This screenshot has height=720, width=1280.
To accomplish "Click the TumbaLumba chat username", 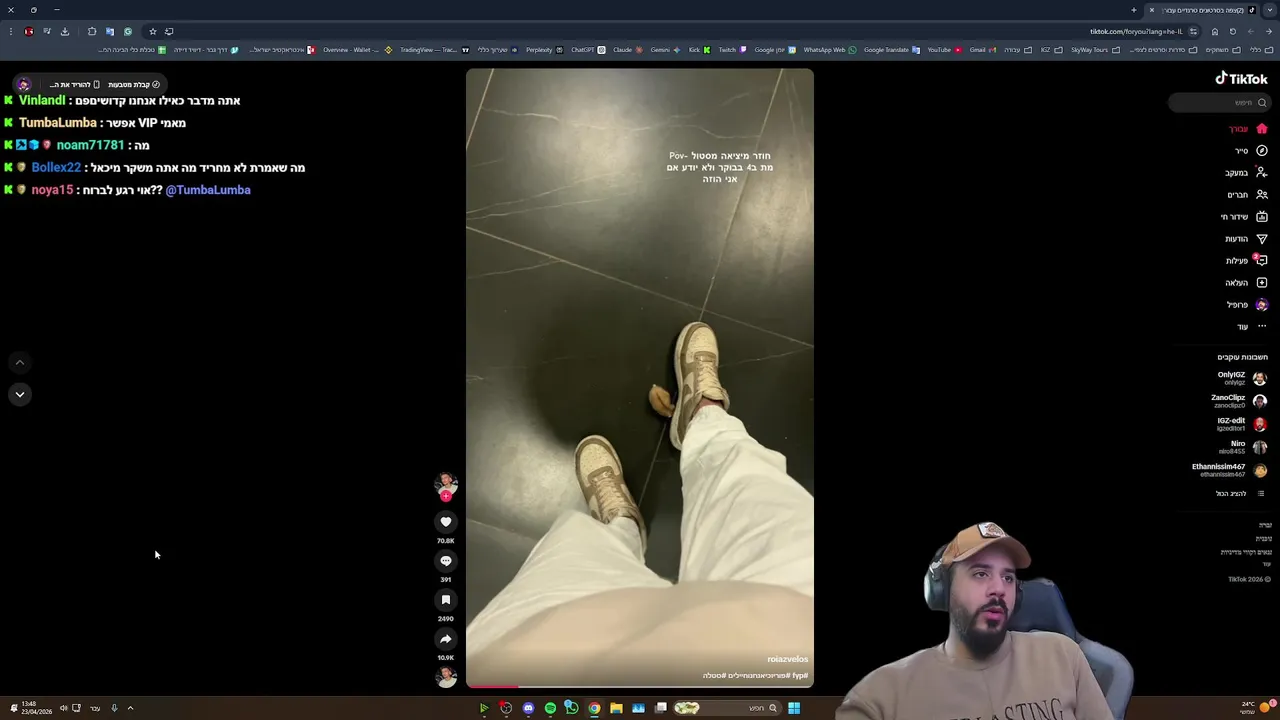I will (x=58, y=123).
